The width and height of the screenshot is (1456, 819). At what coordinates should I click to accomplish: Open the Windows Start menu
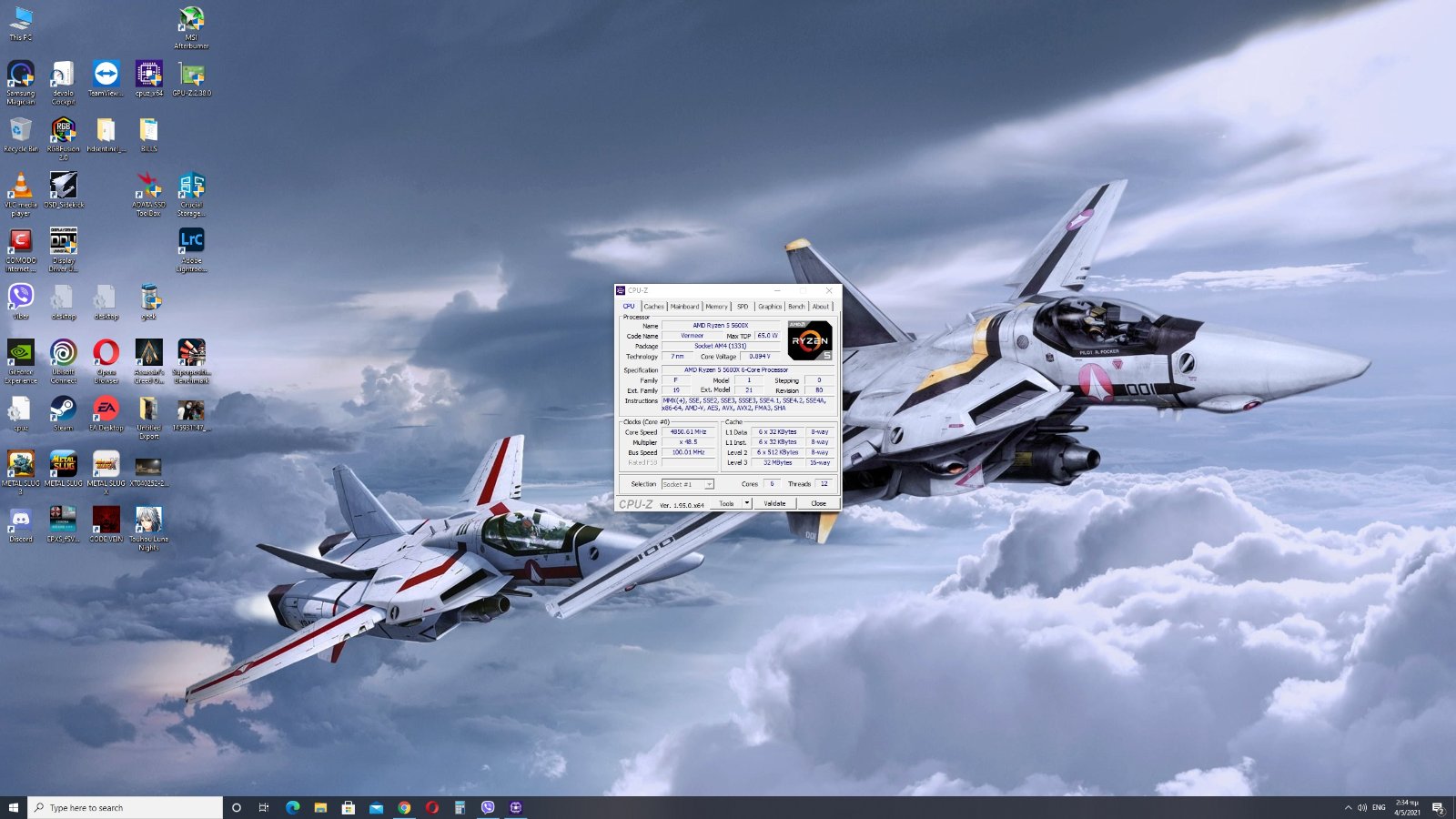click(x=14, y=807)
